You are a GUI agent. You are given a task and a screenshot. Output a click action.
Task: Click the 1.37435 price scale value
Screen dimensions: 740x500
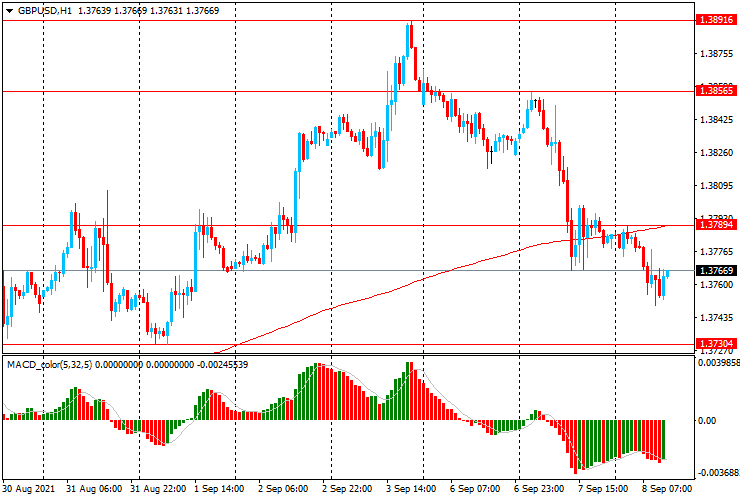(x=717, y=318)
